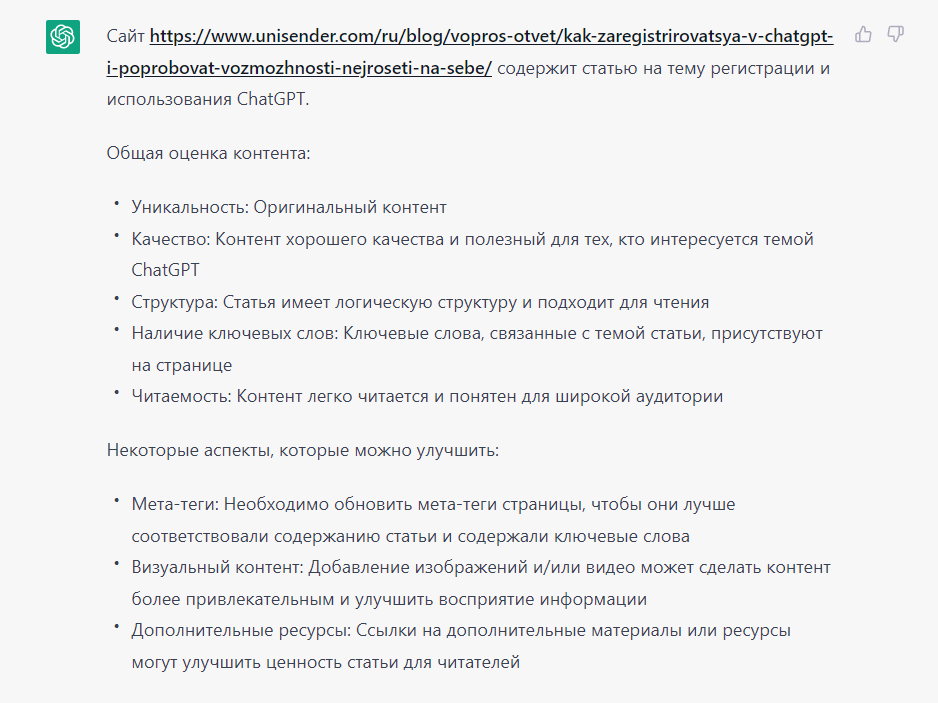Give the response a thumbs down
This screenshot has width=938, height=703.
(x=896, y=35)
